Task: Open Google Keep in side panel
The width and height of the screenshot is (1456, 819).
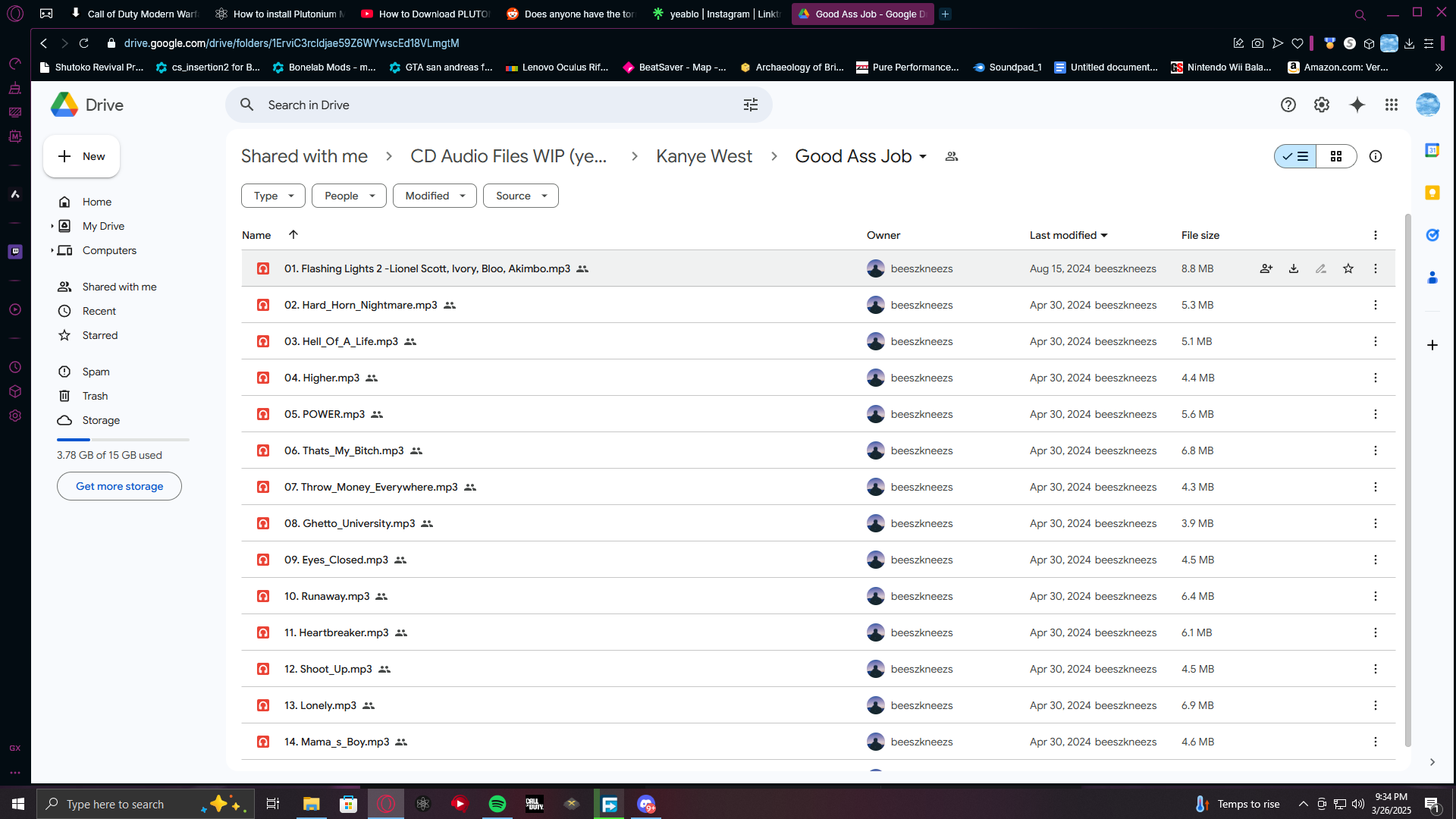Action: point(1432,193)
